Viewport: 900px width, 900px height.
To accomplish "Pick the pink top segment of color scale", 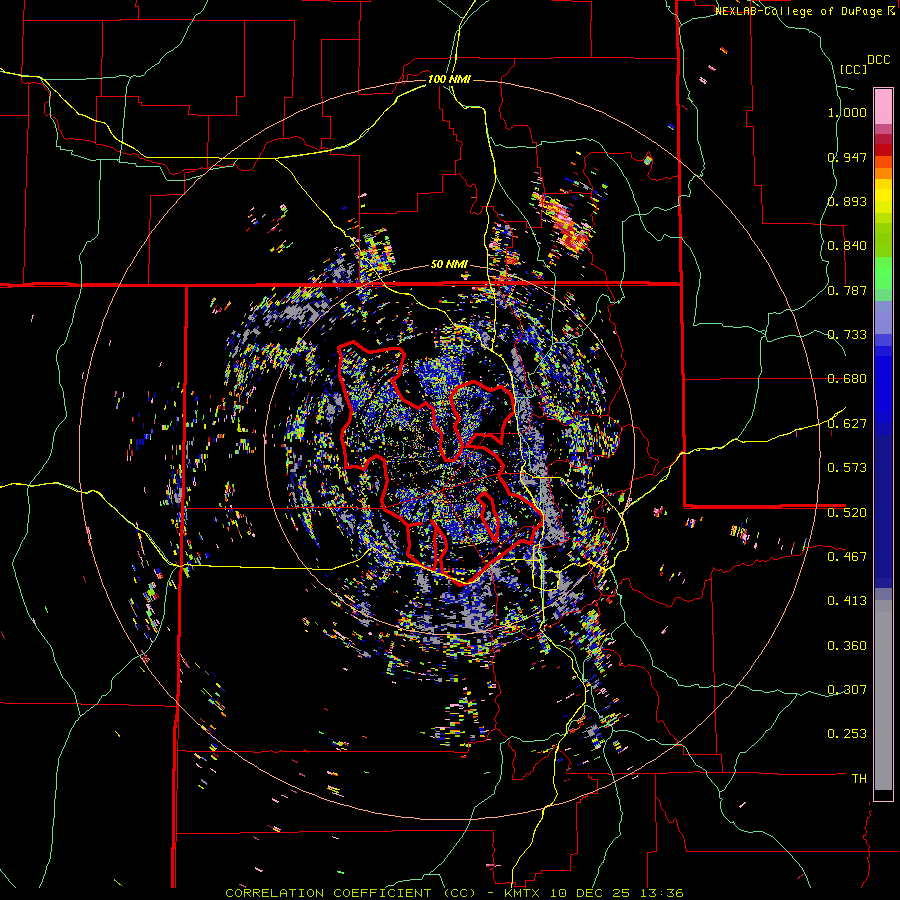I will click(x=883, y=106).
